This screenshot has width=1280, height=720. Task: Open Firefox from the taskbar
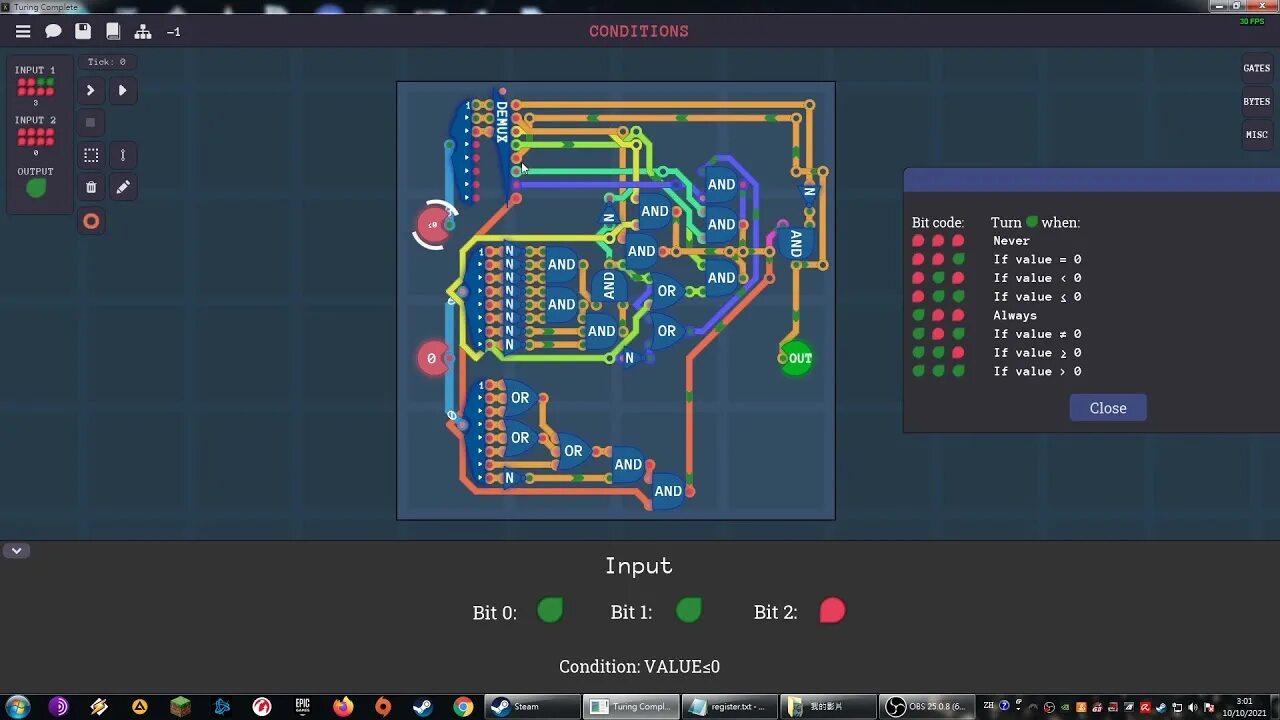pos(343,707)
